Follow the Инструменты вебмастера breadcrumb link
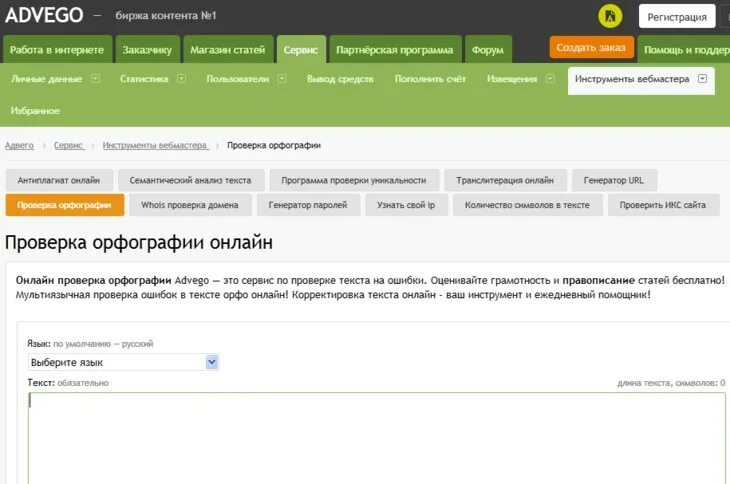This screenshot has height=484, width=730. click(x=155, y=145)
